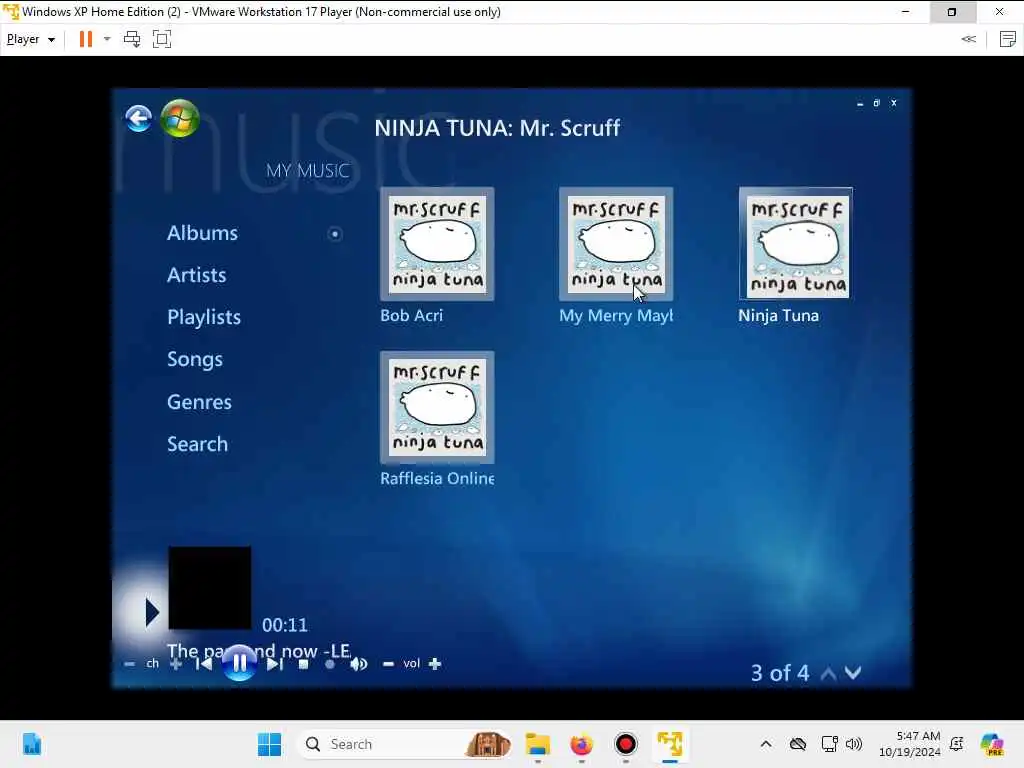Click the record dot button

(x=330, y=664)
